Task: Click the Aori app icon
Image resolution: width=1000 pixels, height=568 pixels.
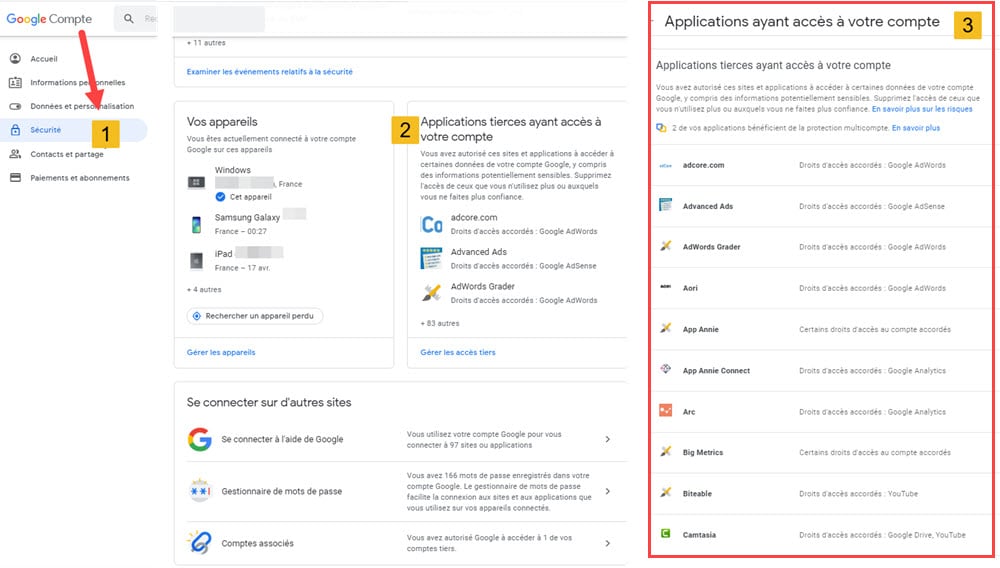Action: tap(665, 287)
